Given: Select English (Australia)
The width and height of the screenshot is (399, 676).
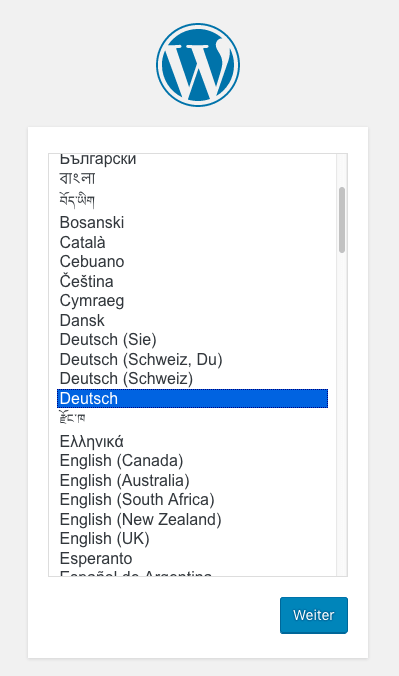Looking at the screenshot, I should tap(192, 480).
